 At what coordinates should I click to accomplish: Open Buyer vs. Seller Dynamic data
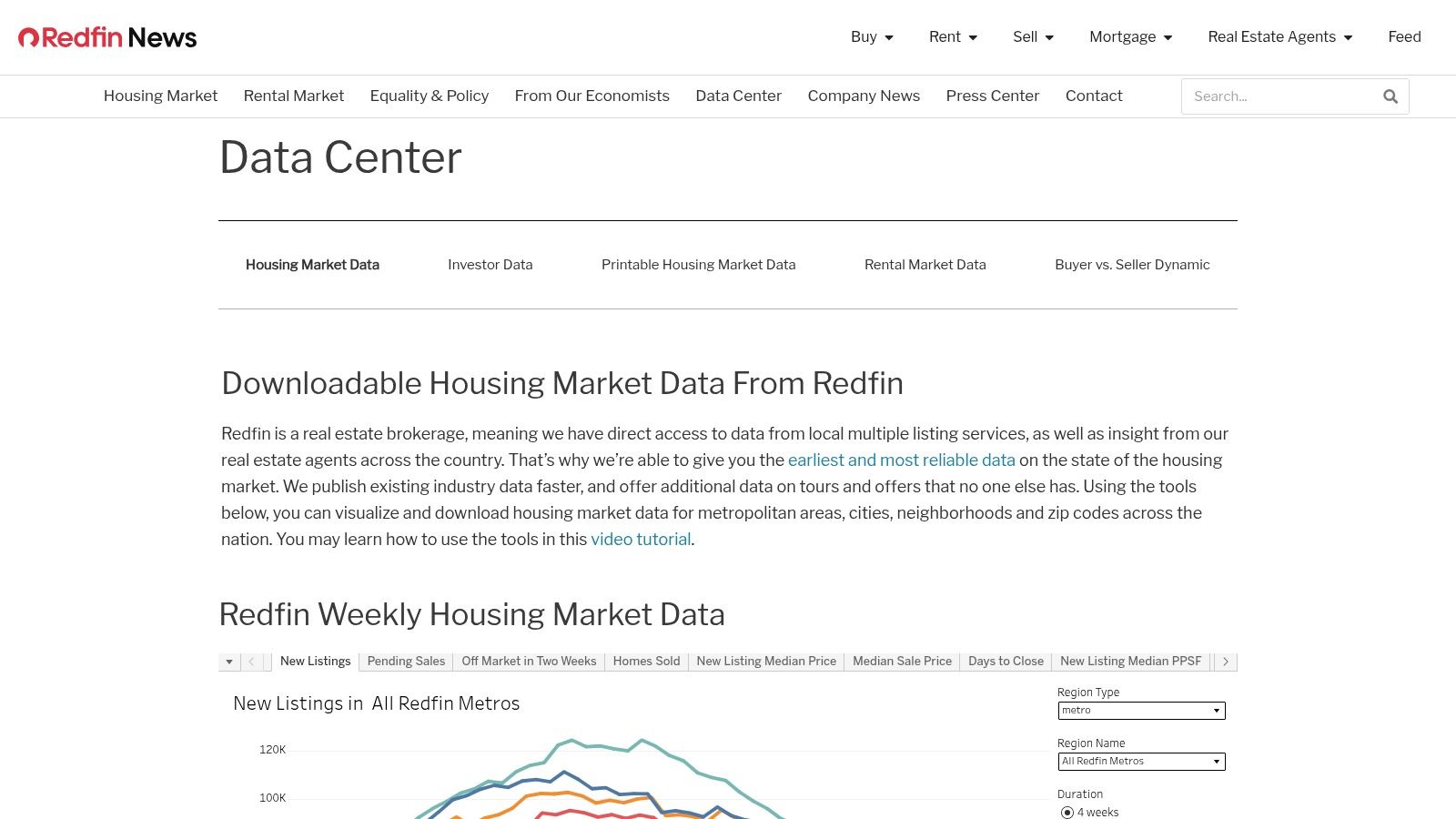(x=1132, y=265)
